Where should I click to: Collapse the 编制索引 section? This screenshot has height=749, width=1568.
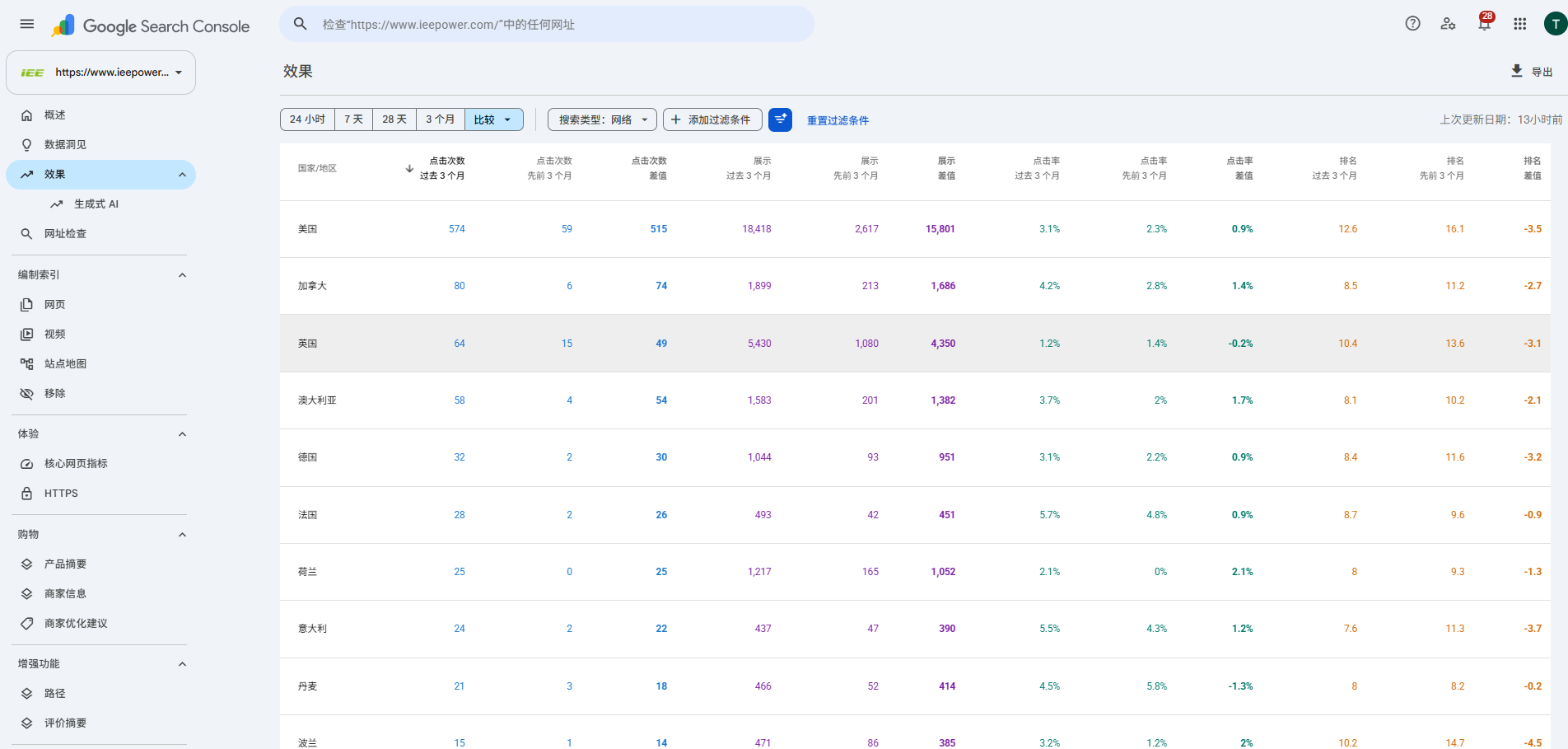182,275
